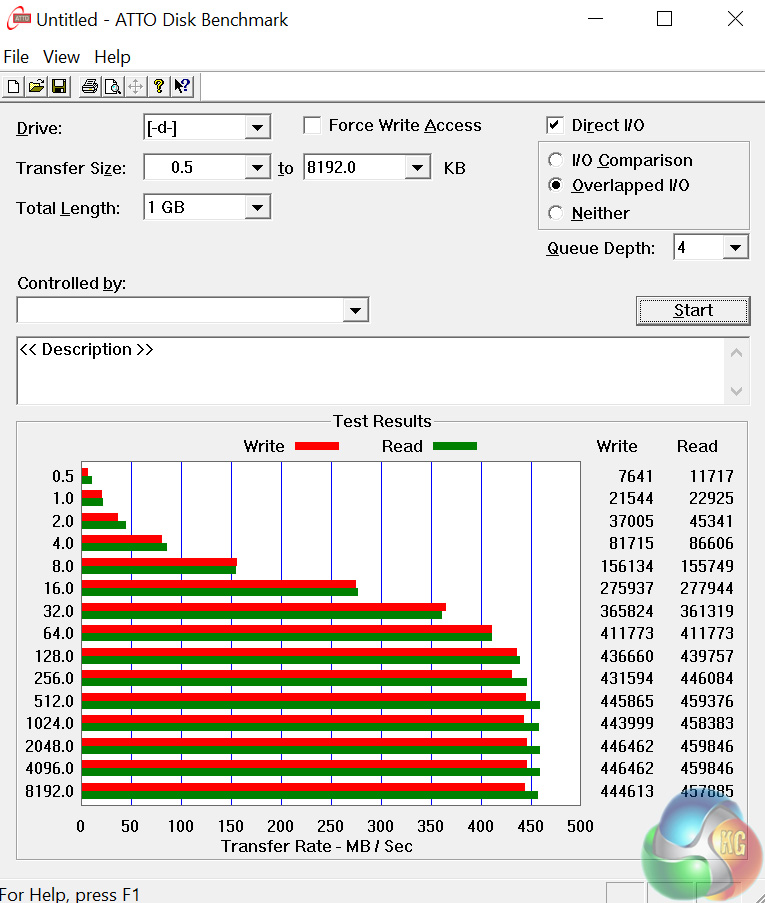765x903 pixels.
Task: Click the Open folder toolbar icon
Action: (36, 87)
